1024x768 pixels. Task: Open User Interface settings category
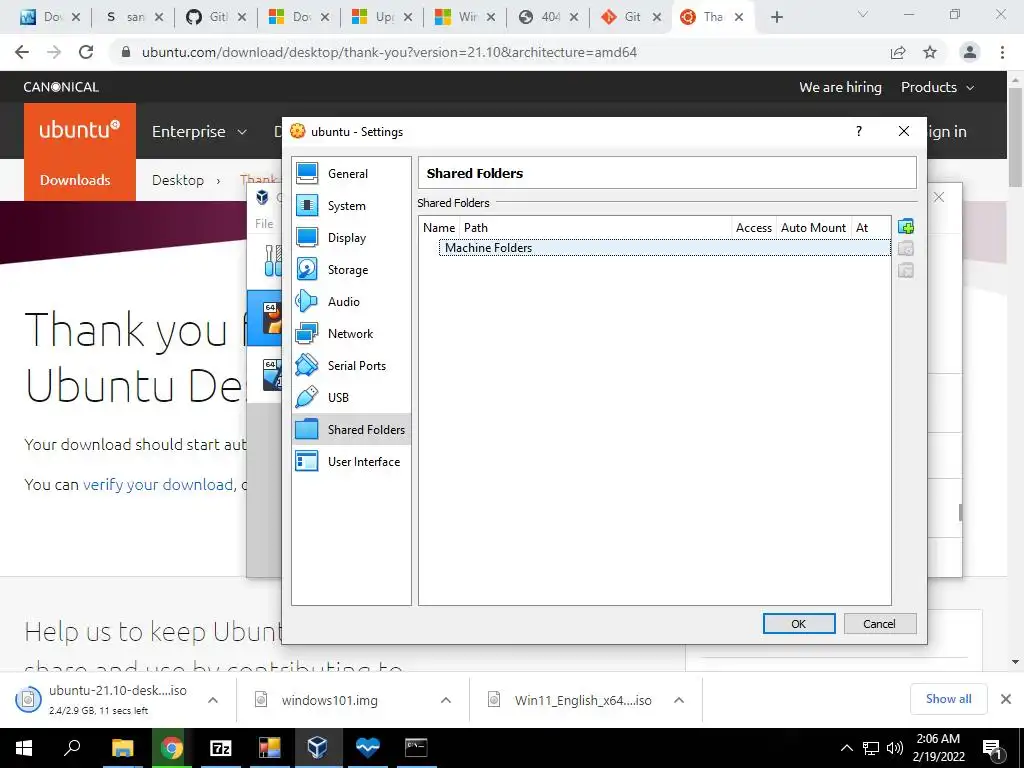pos(351,462)
